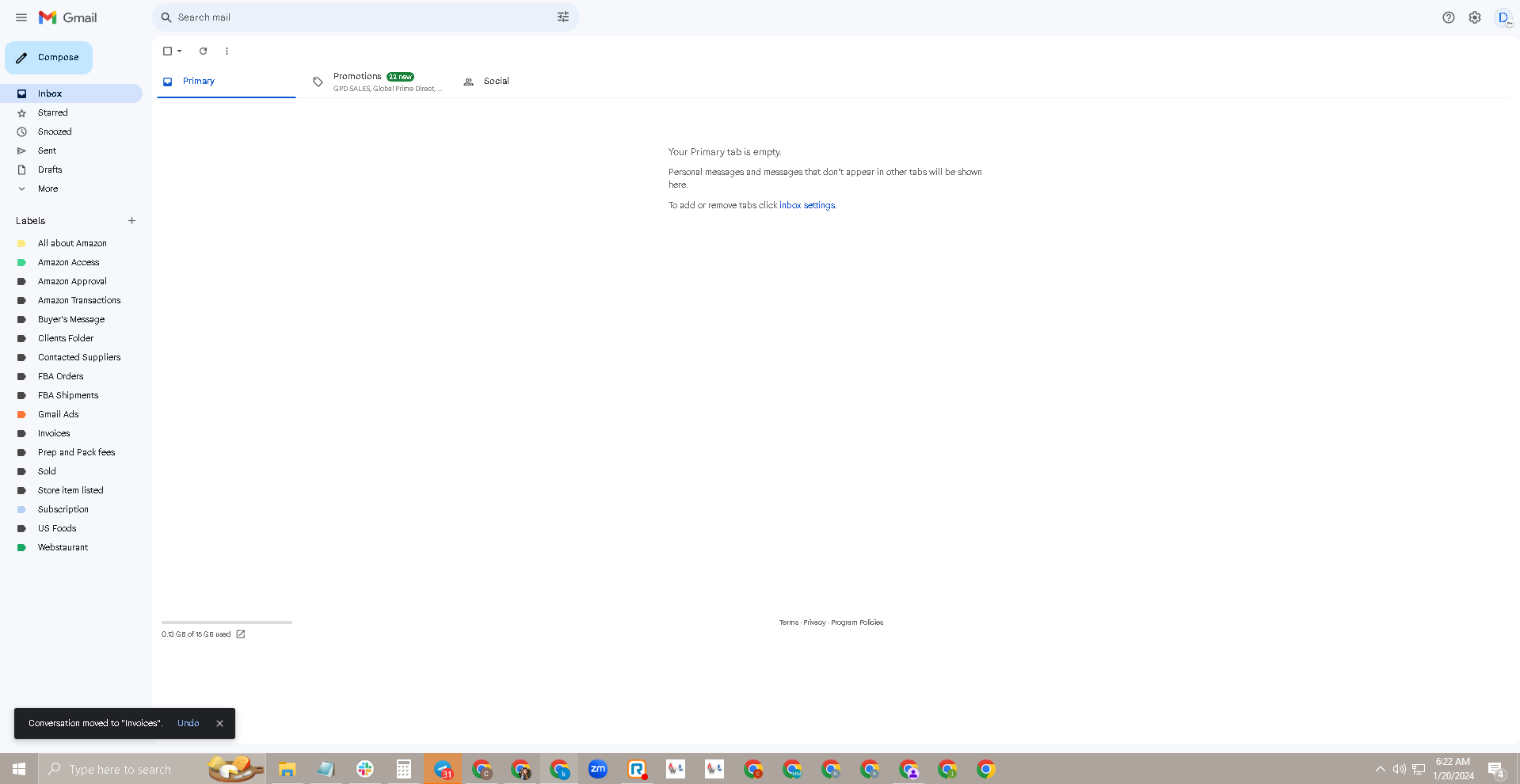
Task: Undo the move to Invoices
Action: pos(189,723)
